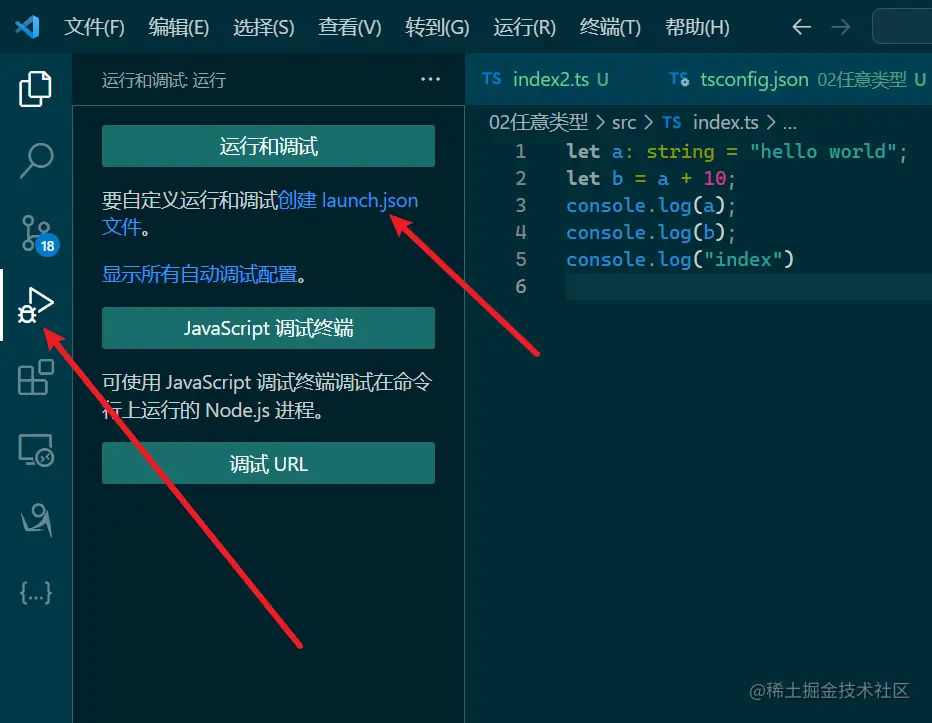Select breadcrumb 02任意类型
The height and width of the screenshot is (723, 932).
(539, 122)
